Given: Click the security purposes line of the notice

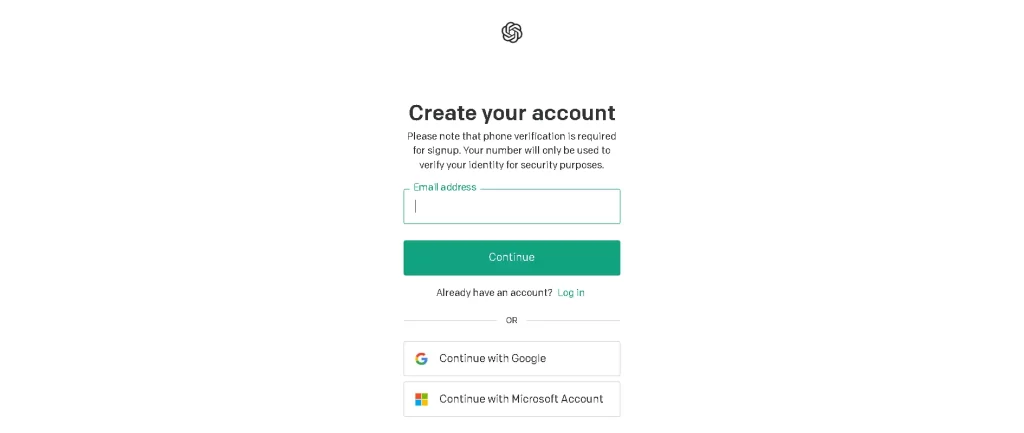Looking at the screenshot, I should (x=512, y=165).
